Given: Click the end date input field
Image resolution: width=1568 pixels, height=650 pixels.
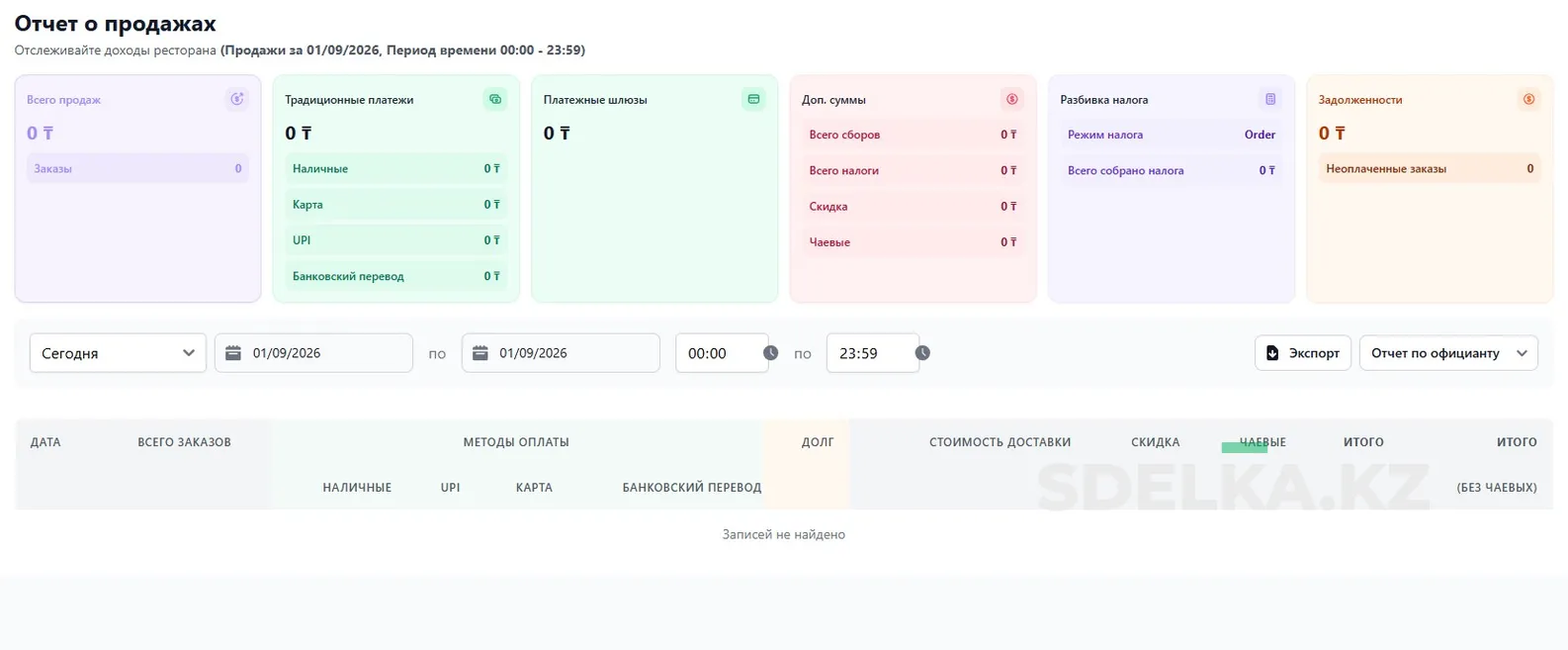Looking at the screenshot, I should click(573, 353).
